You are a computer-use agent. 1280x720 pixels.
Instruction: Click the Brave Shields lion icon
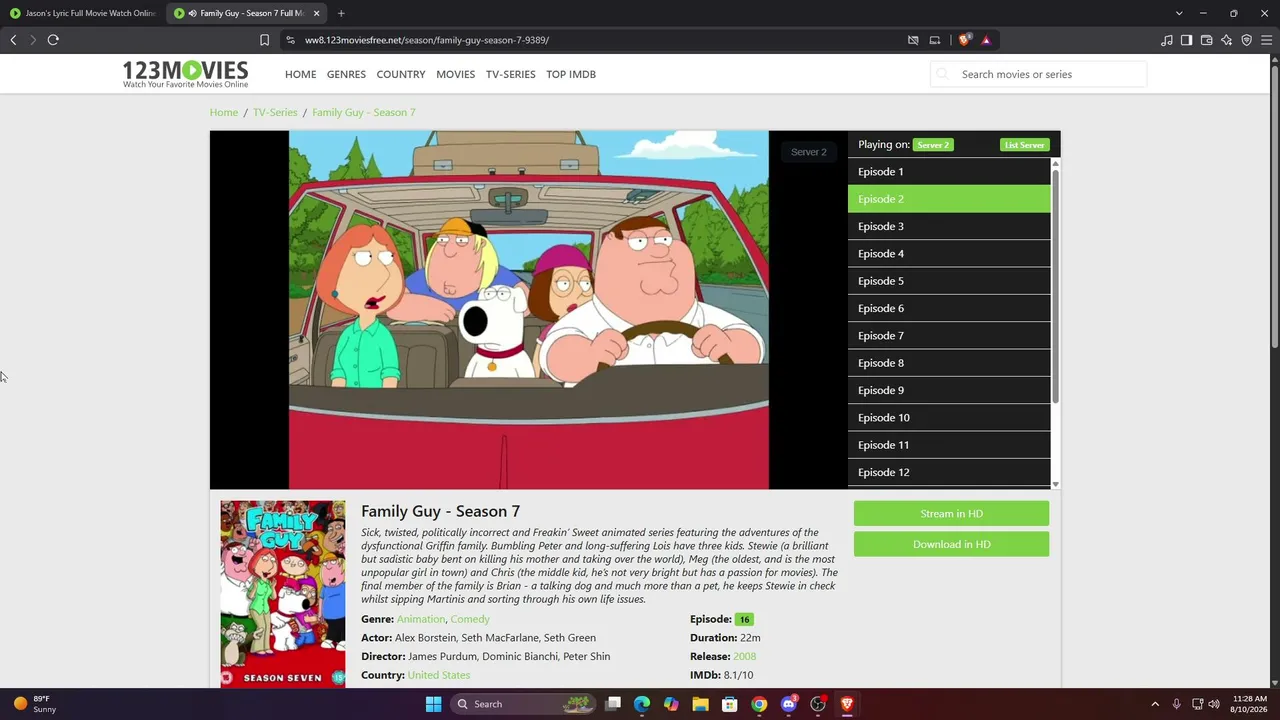tap(964, 40)
